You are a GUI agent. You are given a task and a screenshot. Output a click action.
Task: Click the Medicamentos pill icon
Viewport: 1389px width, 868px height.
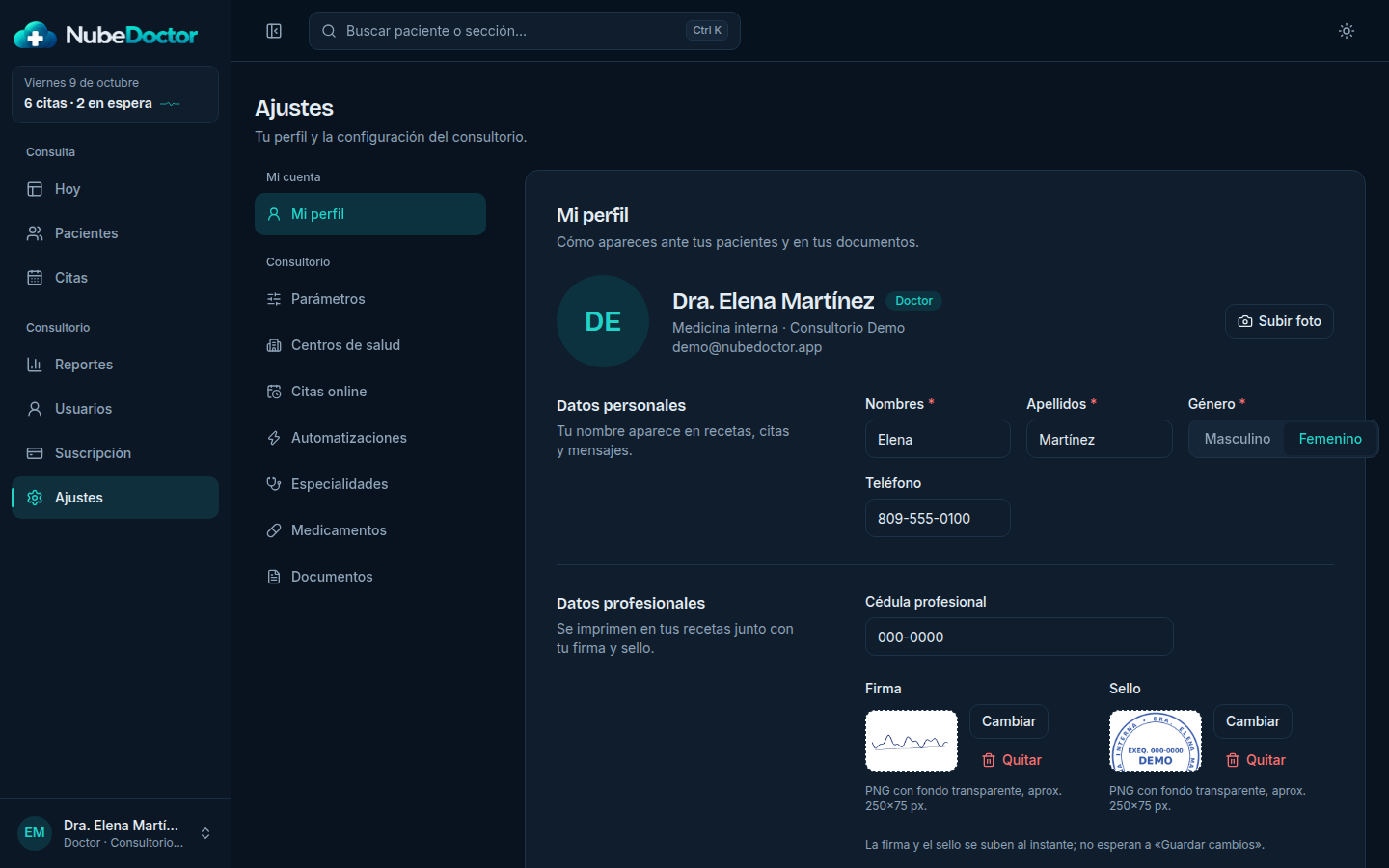pyautogui.click(x=274, y=530)
